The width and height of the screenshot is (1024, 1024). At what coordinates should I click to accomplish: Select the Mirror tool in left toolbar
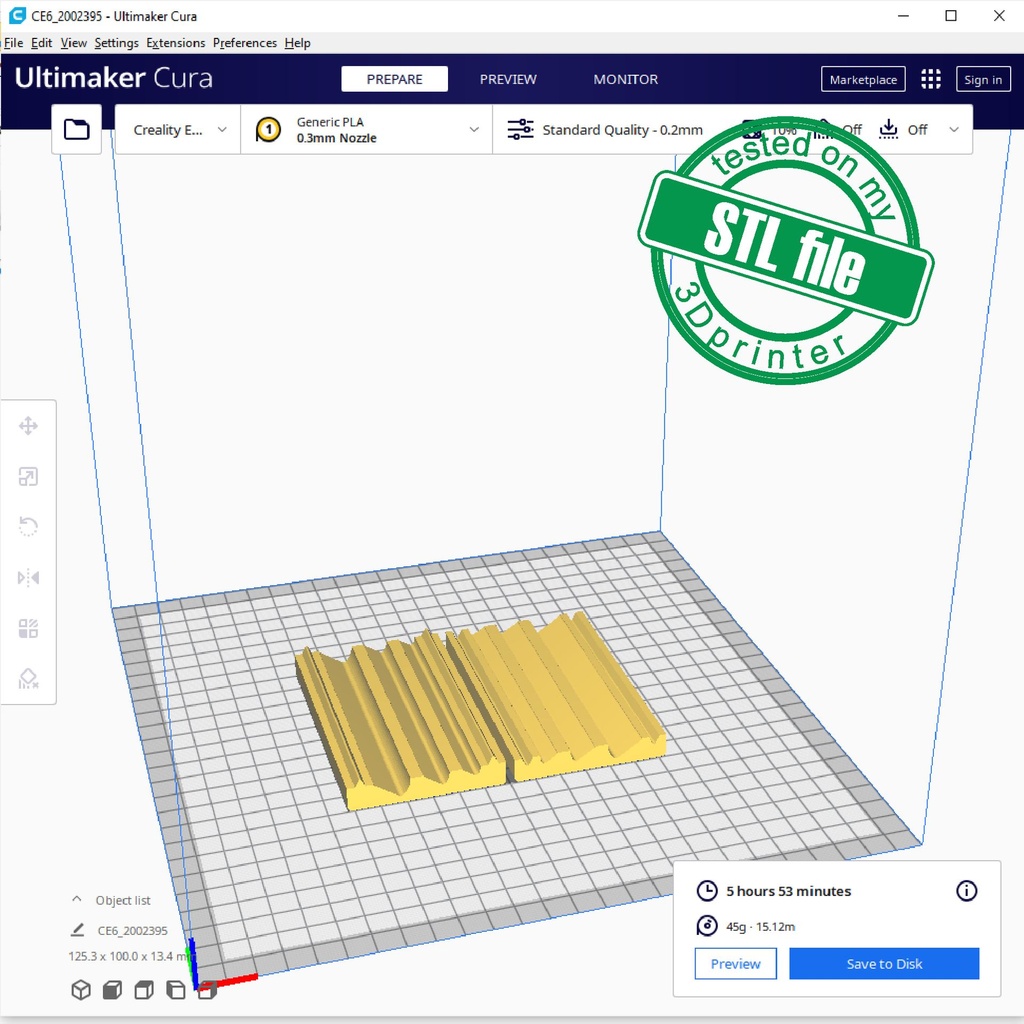pyautogui.click(x=28, y=578)
